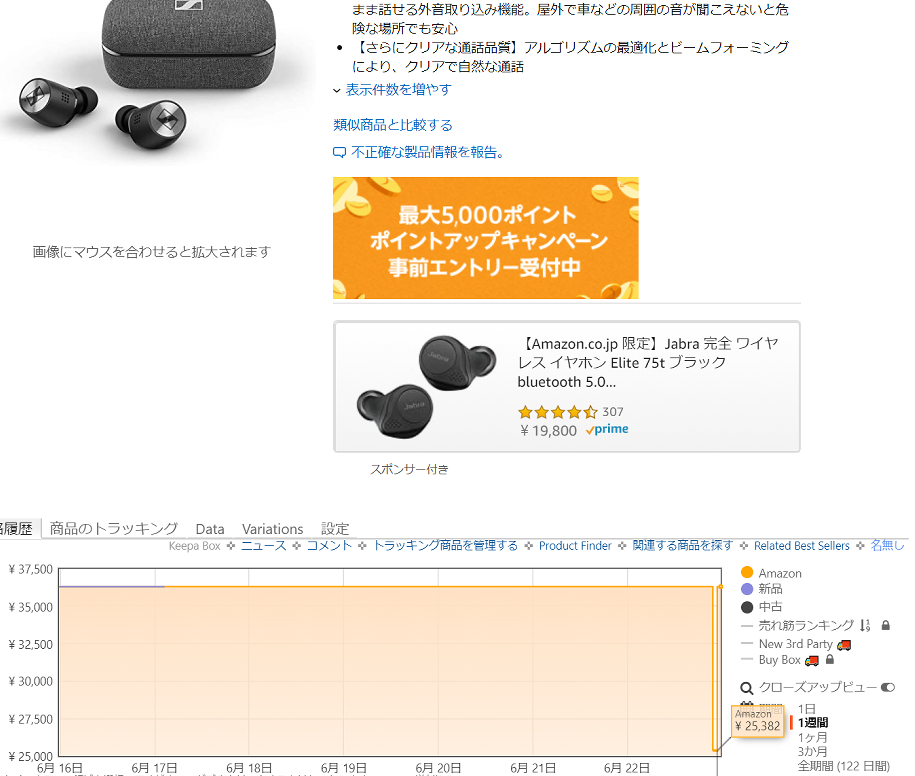This screenshot has height=776, width=915.
Task: Open the Product Finder link
Action: tap(575, 546)
